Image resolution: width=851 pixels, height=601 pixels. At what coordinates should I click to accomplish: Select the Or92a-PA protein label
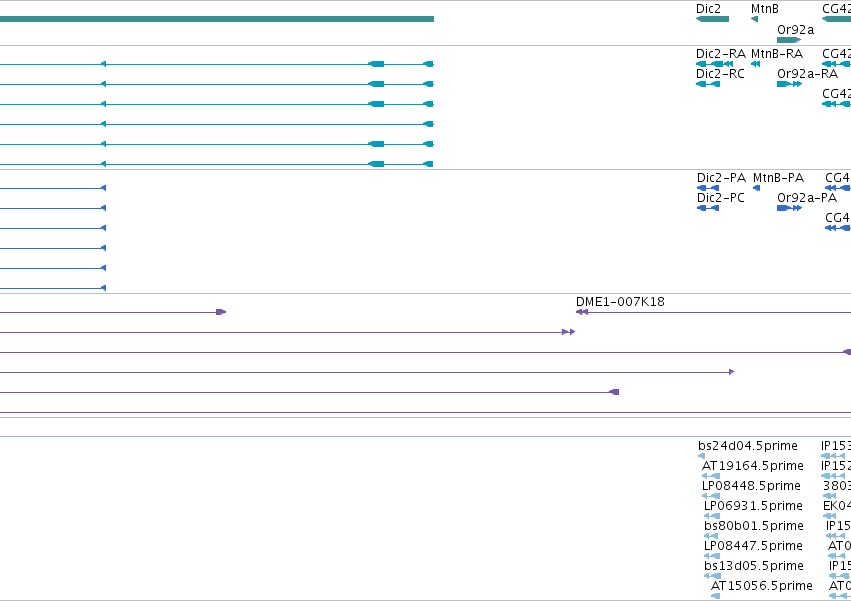(806, 198)
